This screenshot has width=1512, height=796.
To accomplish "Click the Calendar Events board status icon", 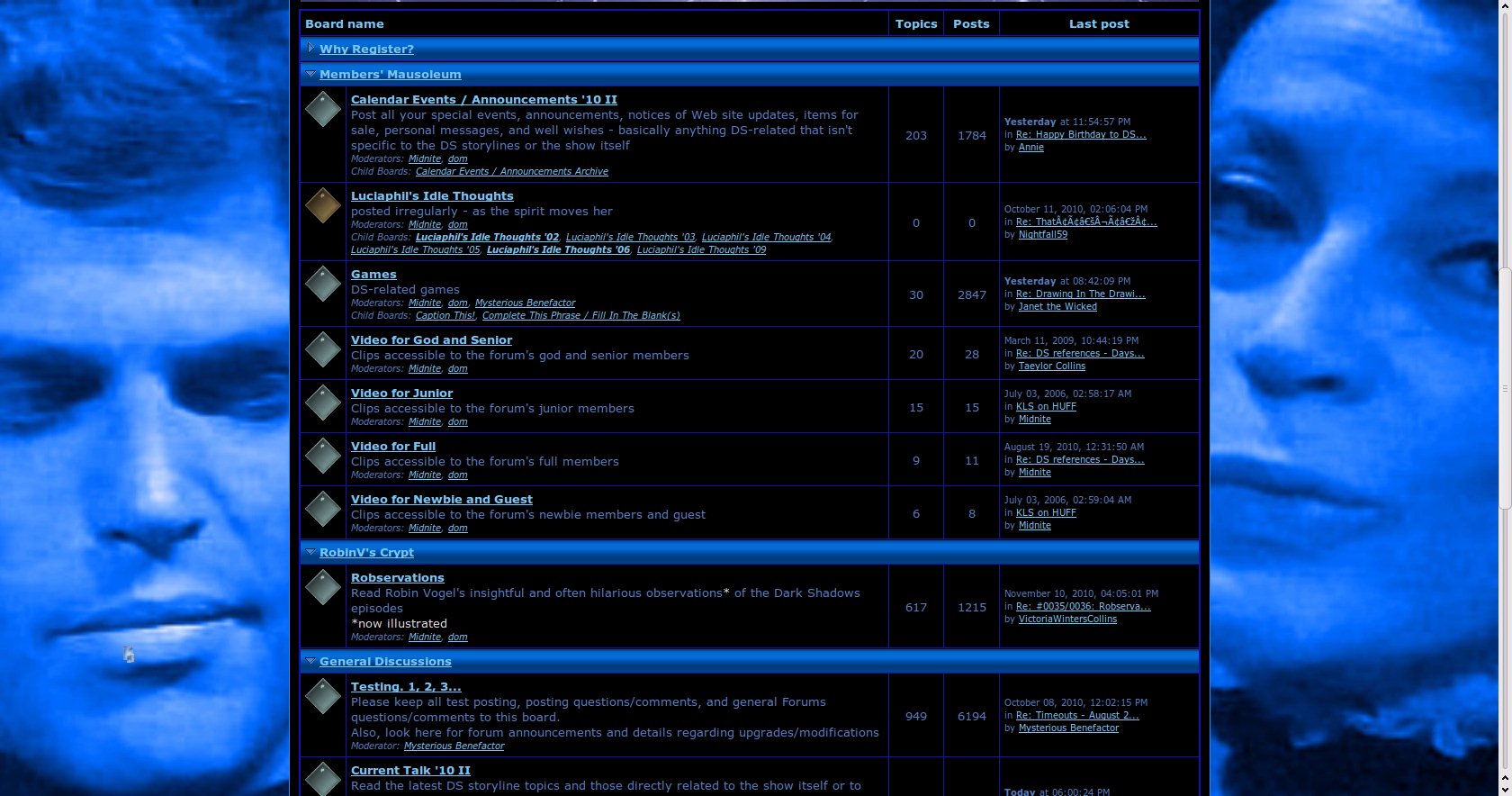I will click(x=322, y=110).
